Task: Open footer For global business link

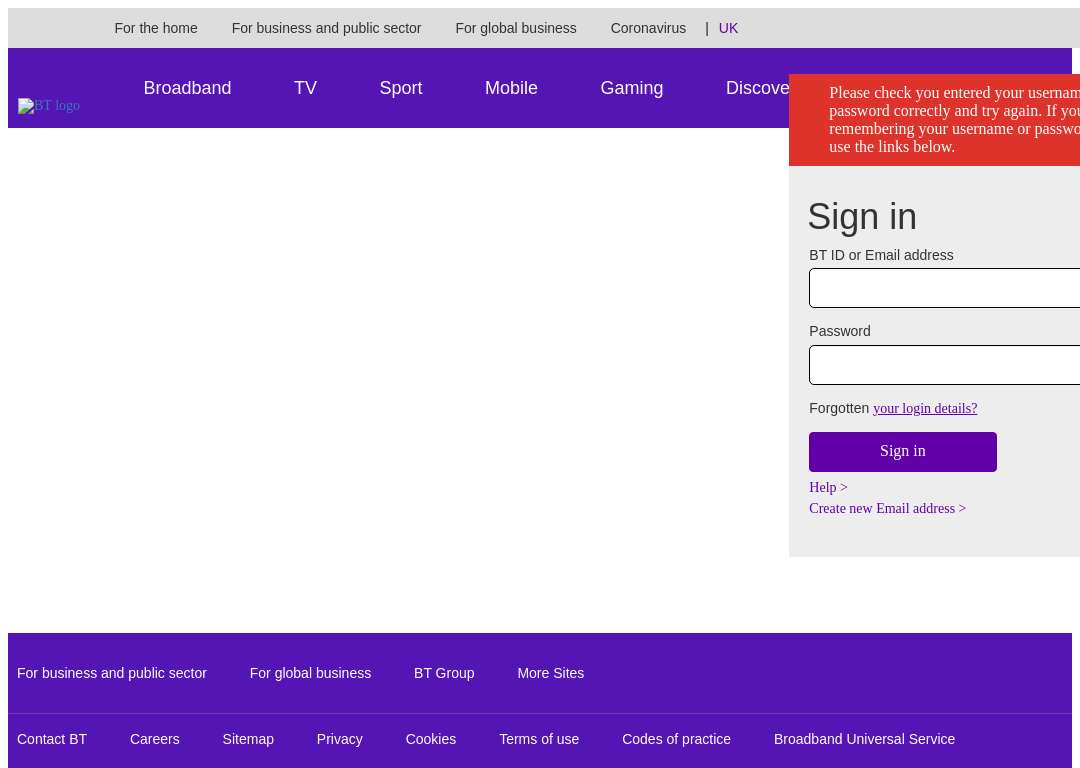Action: coord(310,673)
